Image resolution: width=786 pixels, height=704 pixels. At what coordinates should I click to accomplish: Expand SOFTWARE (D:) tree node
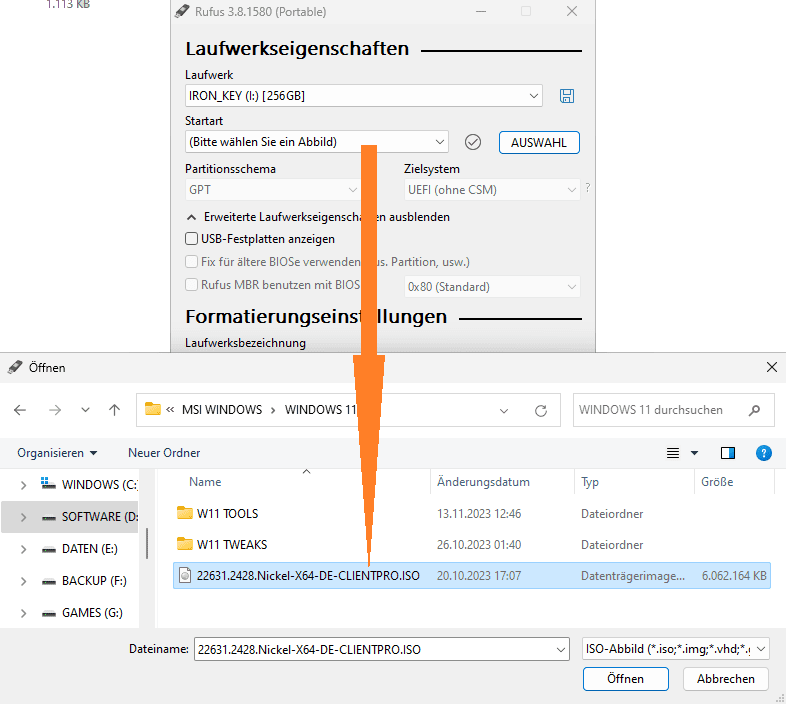pyautogui.click(x=23, y=517)
